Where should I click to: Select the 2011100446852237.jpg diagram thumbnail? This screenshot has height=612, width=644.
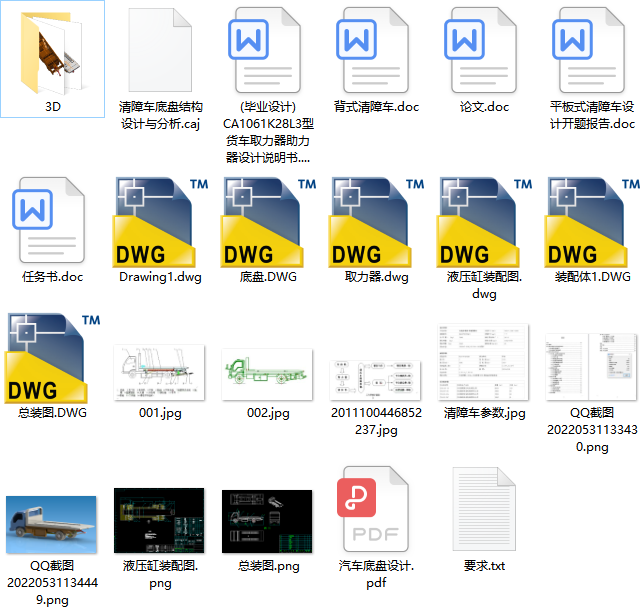click(x=375, y=380)
